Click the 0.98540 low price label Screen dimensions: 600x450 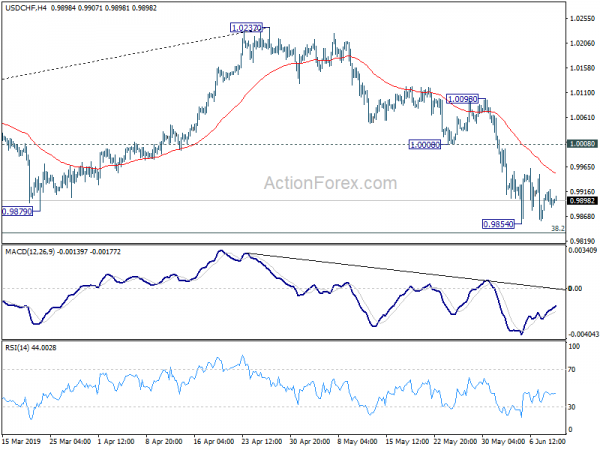498,224
